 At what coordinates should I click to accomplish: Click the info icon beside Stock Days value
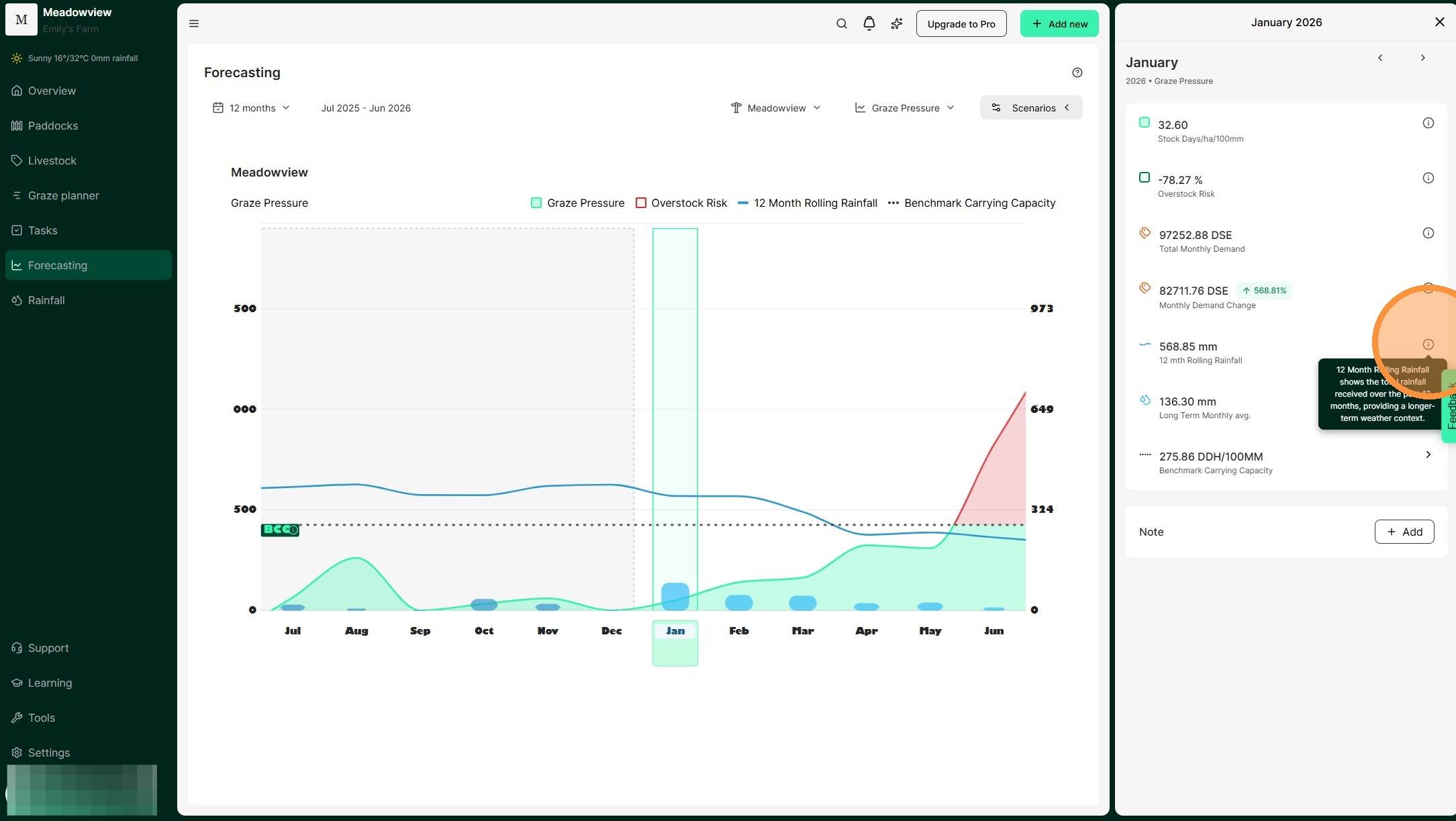(1428, 123)
